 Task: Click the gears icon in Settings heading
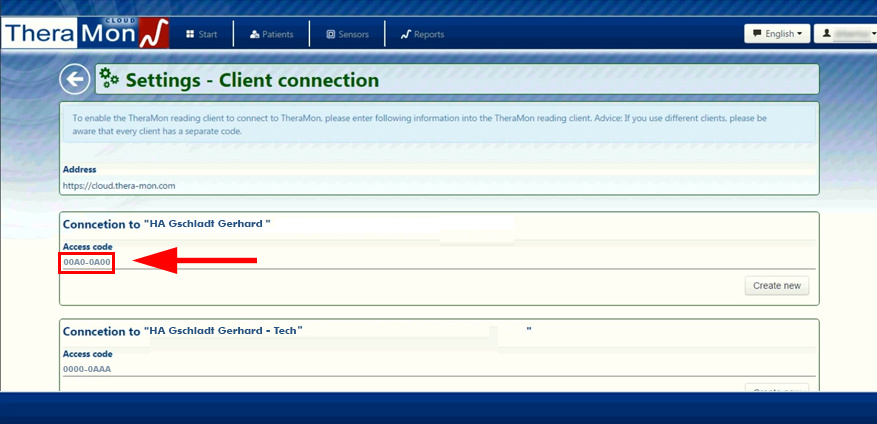(x=110, y=79)
